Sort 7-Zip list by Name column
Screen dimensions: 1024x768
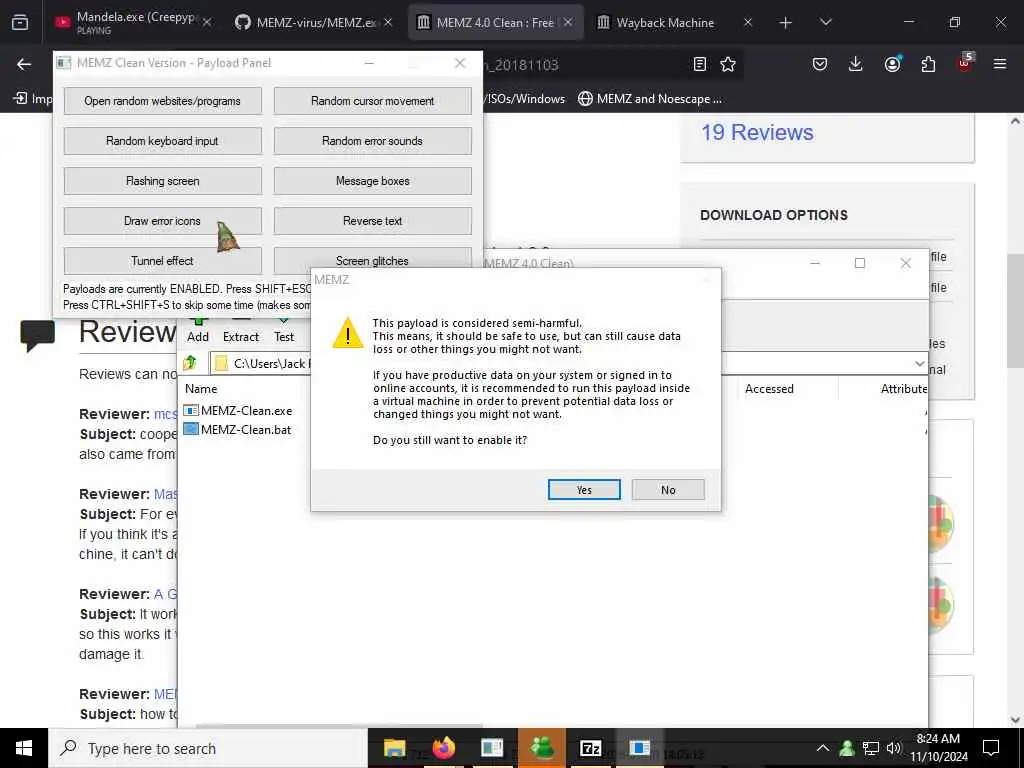point(201,389)
